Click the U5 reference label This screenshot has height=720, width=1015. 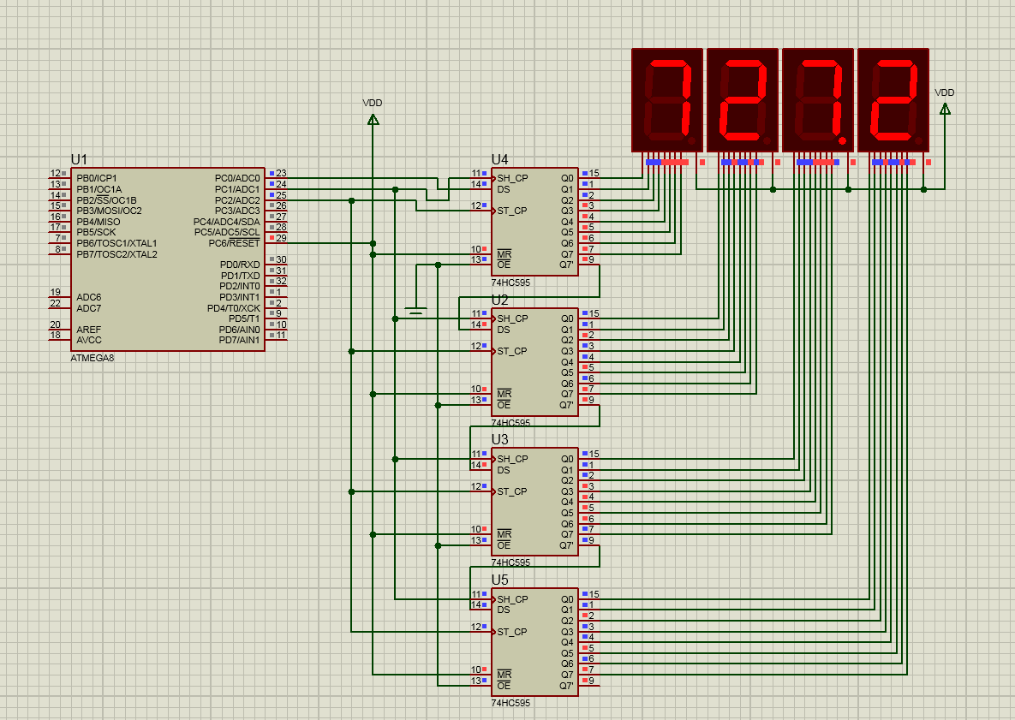tap(500, 580)
